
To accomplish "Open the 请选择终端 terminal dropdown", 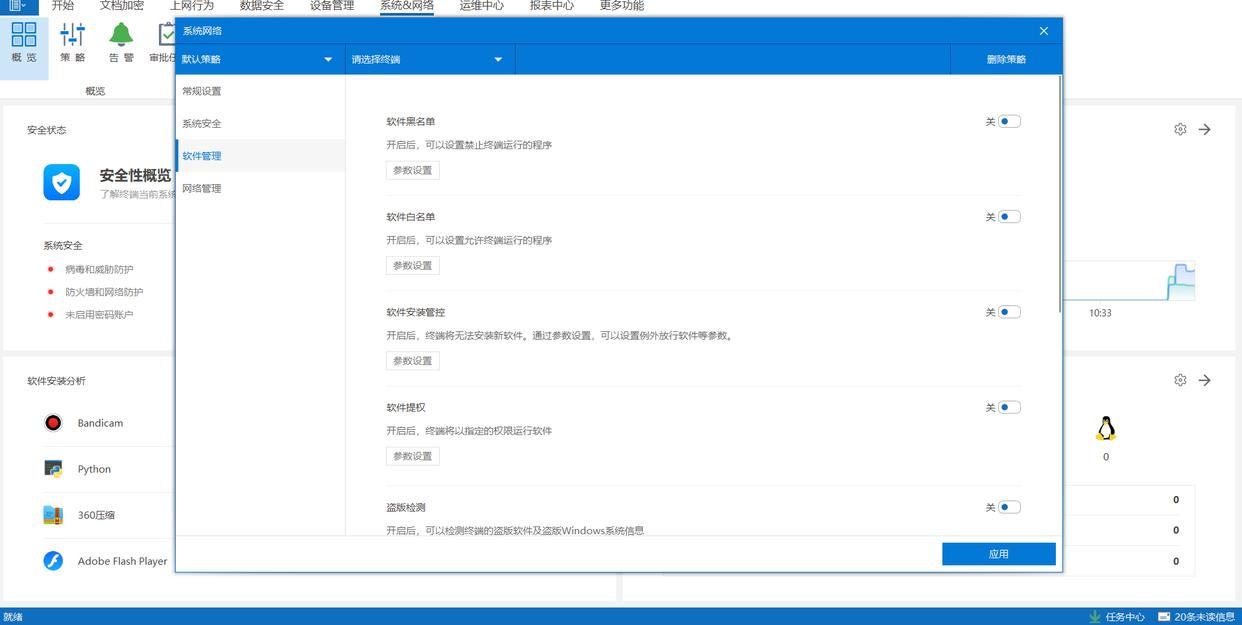I will [428, 59].
